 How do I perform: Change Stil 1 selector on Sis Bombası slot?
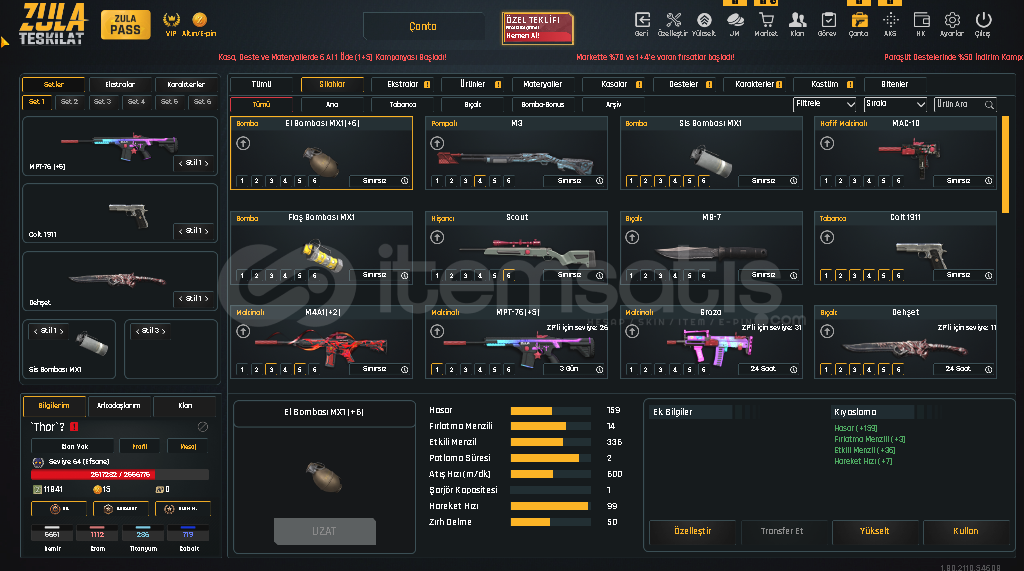click(x=49, y=331)
